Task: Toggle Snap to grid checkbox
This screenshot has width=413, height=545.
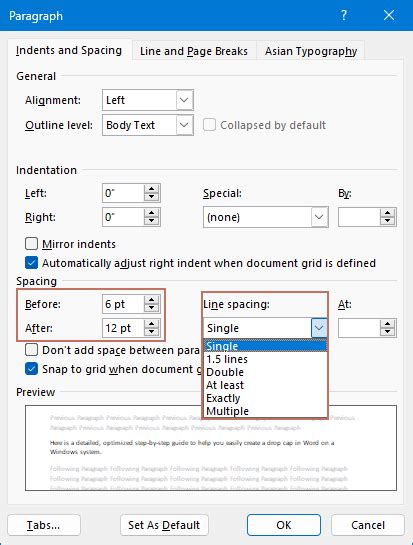Action: click(31, 369)
